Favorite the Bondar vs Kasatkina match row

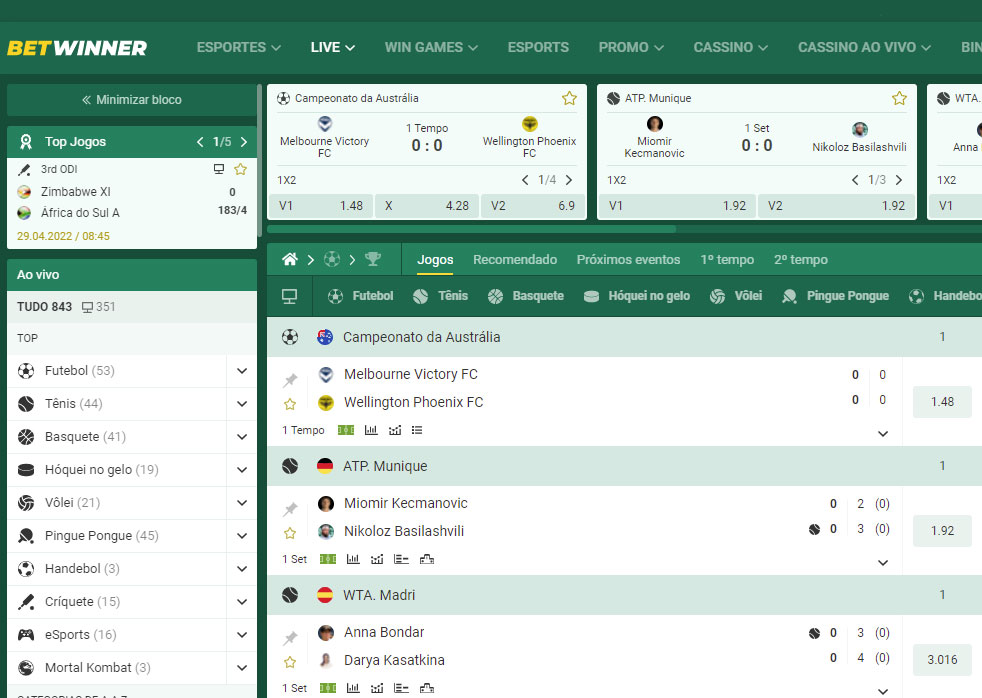pos(290,662)
